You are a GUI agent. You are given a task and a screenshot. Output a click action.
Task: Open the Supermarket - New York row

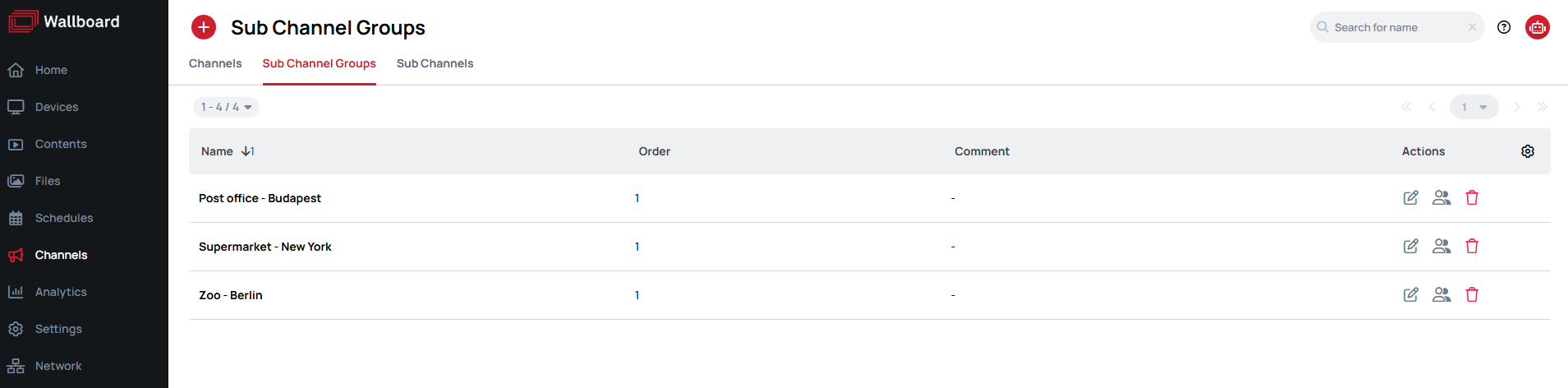[870, 247]
